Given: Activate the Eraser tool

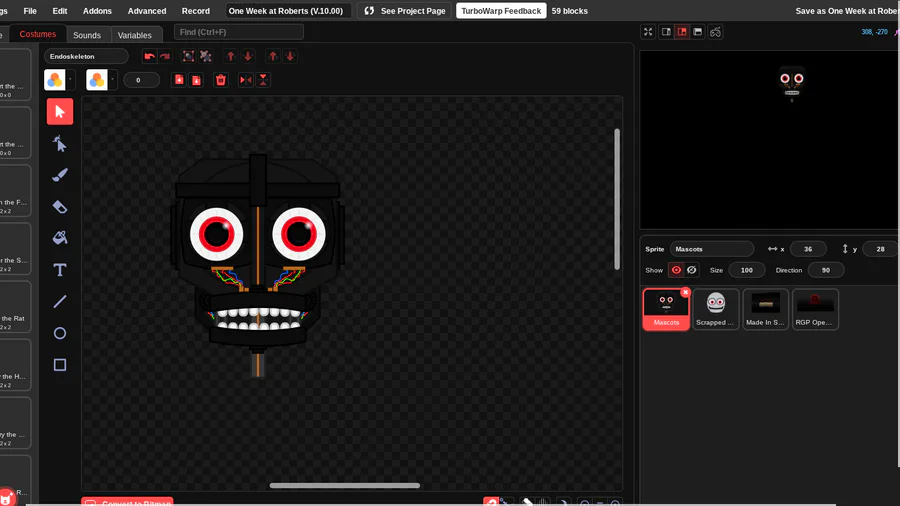Looking at the screenshot, I should click(60, 207).
